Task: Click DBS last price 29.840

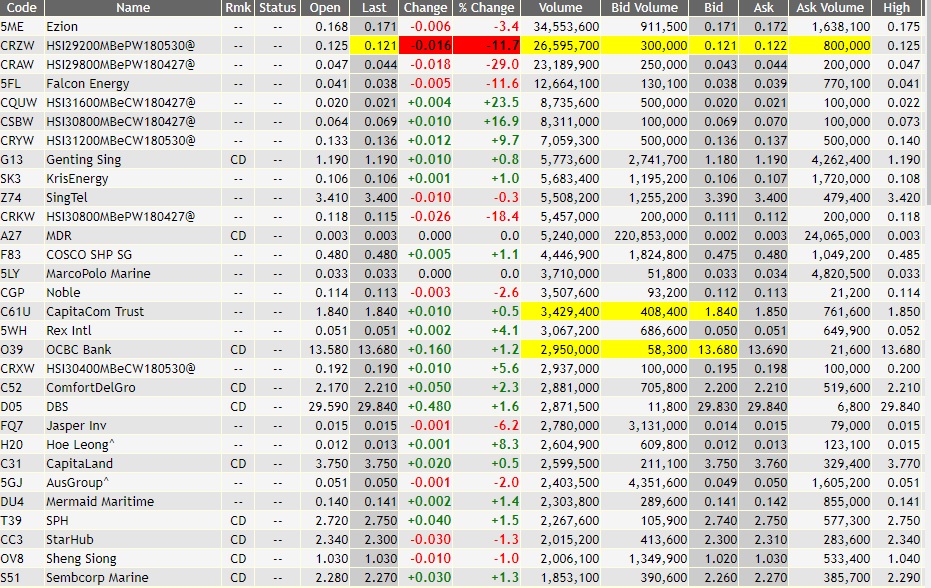Action: 378,407
